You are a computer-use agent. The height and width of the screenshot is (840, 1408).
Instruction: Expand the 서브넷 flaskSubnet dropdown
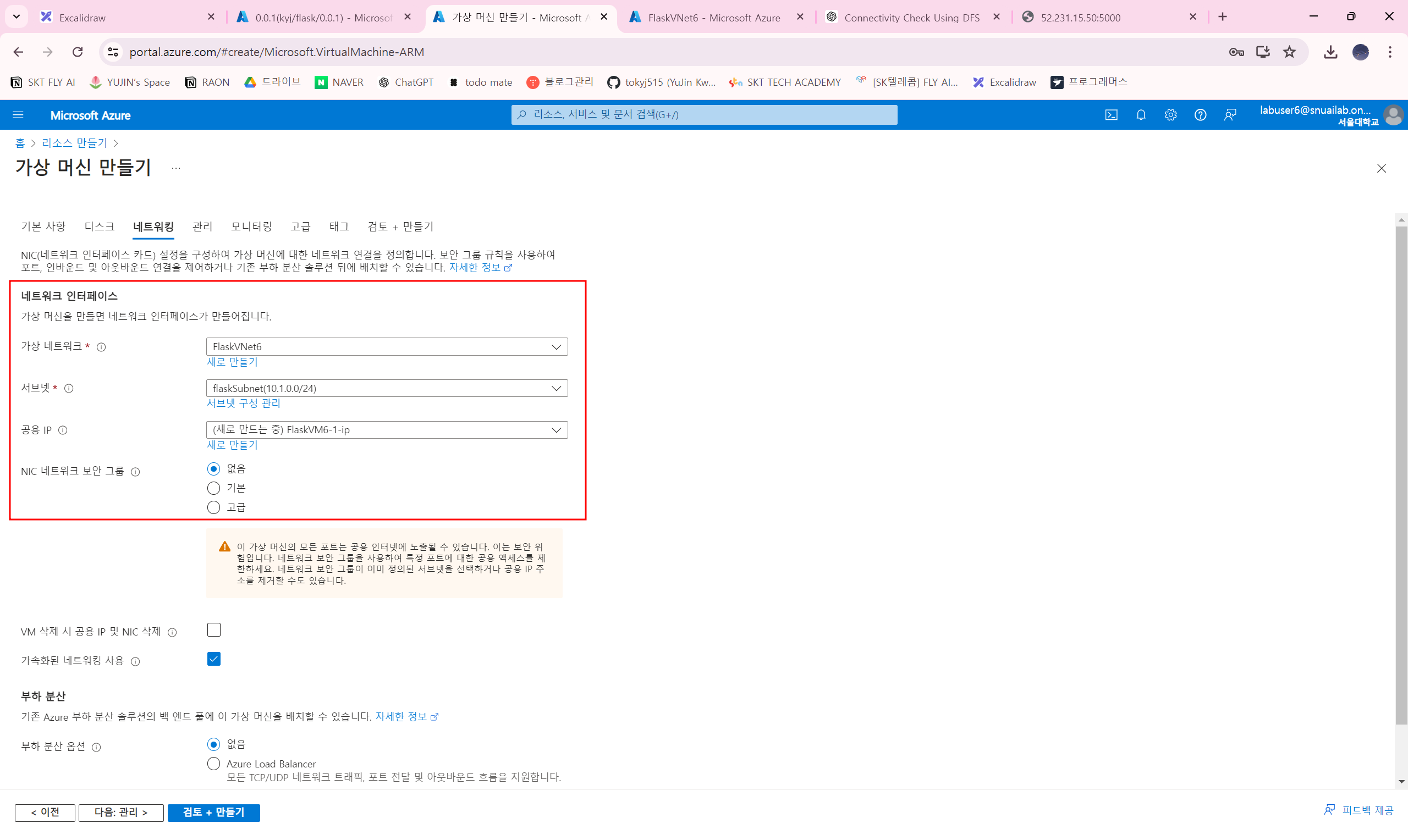tap(387, 388)
